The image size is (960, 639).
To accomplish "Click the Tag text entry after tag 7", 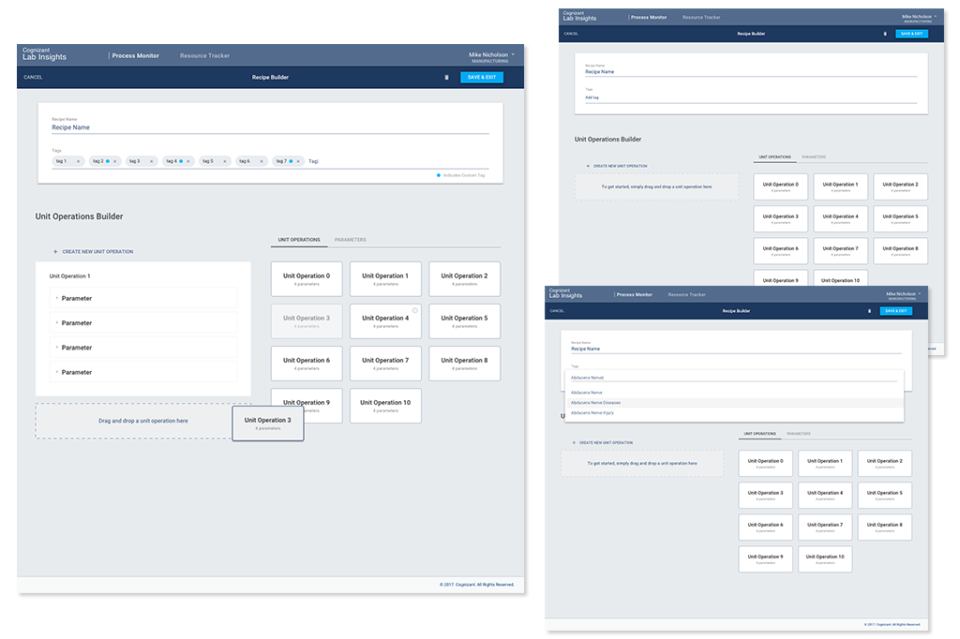I will tap(313, 162).
